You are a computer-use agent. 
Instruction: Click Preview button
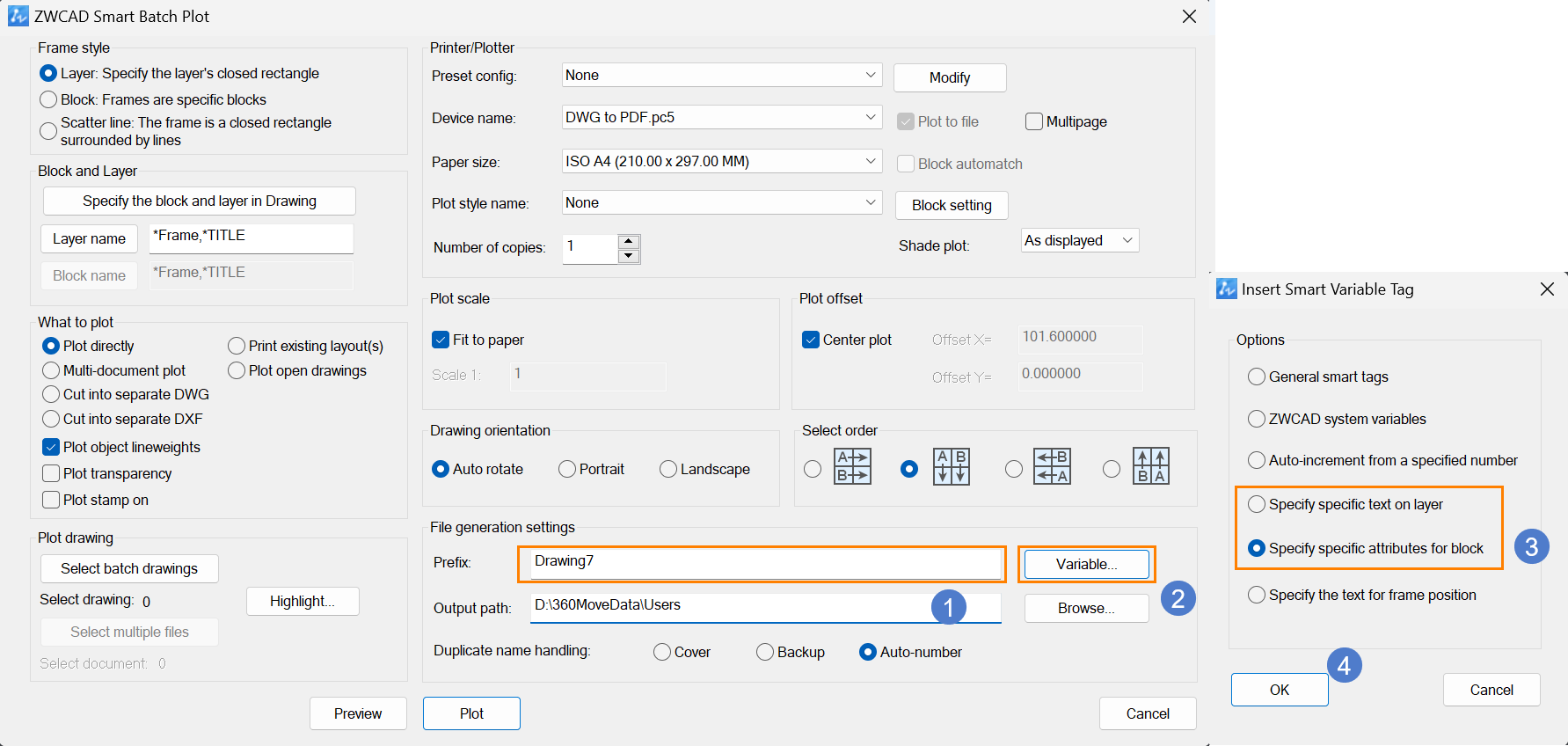click(358, 713)
